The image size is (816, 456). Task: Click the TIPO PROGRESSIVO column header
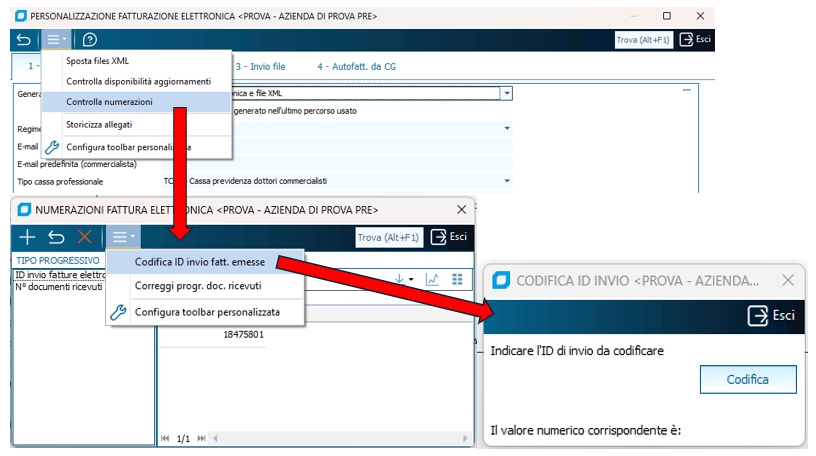(x=58, y=260)
